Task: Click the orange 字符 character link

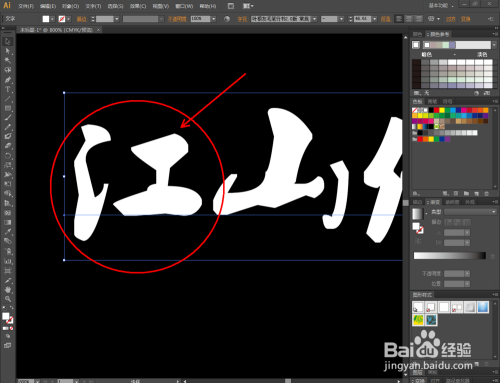Action: (x=242, y=19)
